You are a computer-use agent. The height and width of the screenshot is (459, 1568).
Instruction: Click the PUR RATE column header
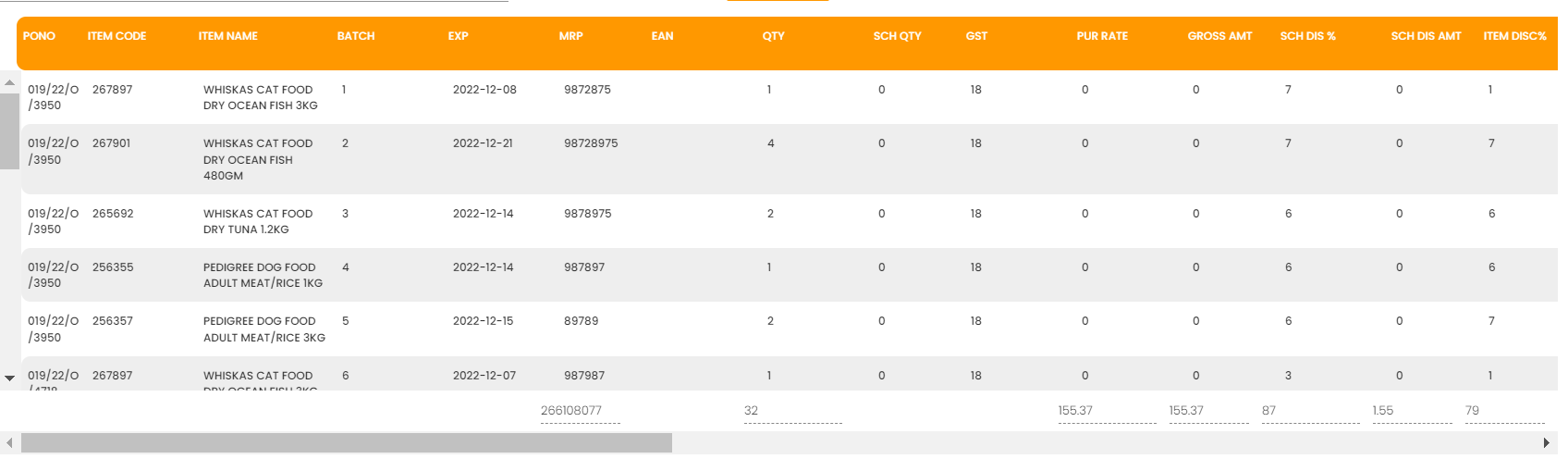(x=1102, y=36)
